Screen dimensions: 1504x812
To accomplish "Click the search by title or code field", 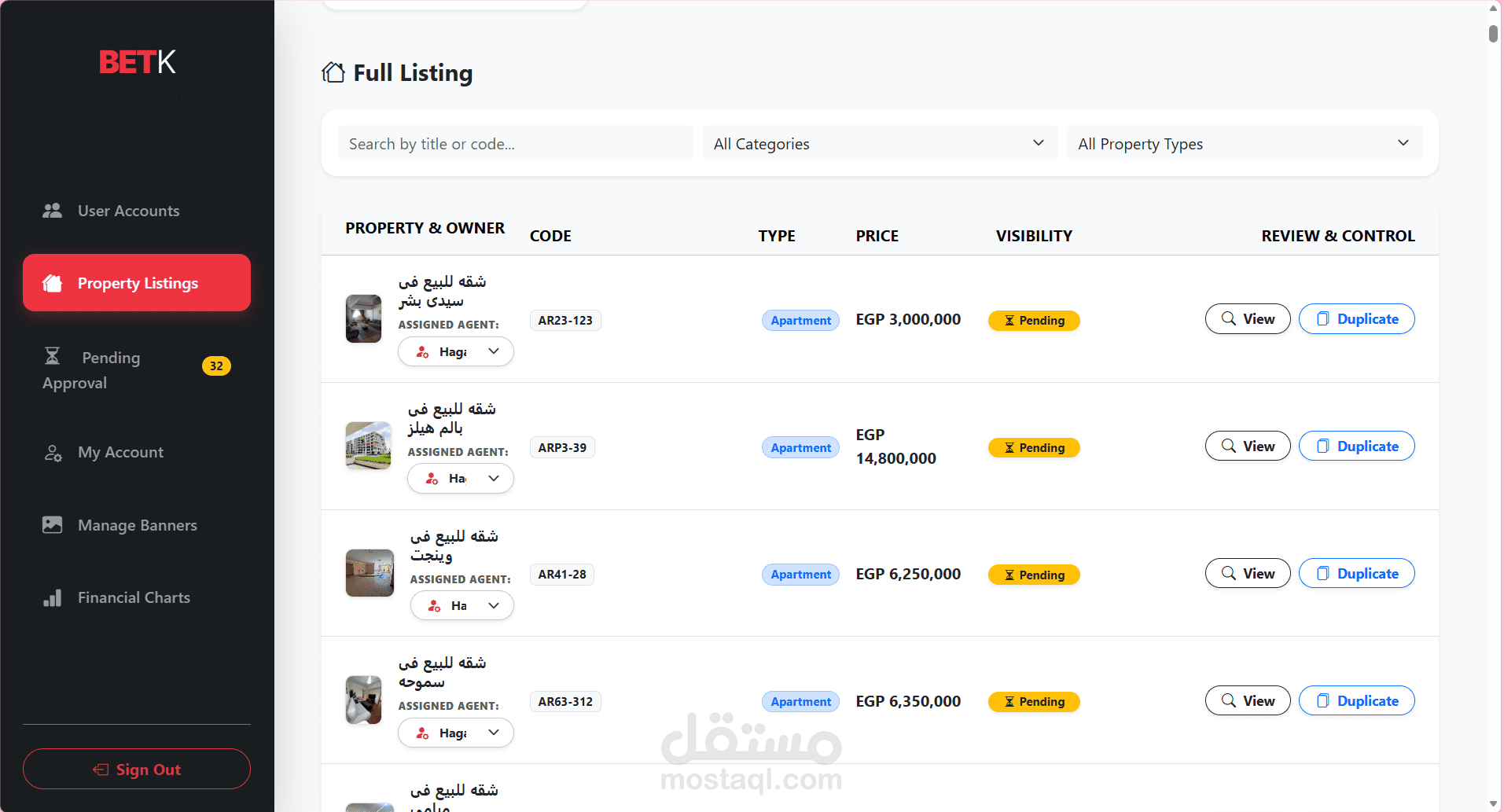I will pyautogui.click(x=515, y=144).
